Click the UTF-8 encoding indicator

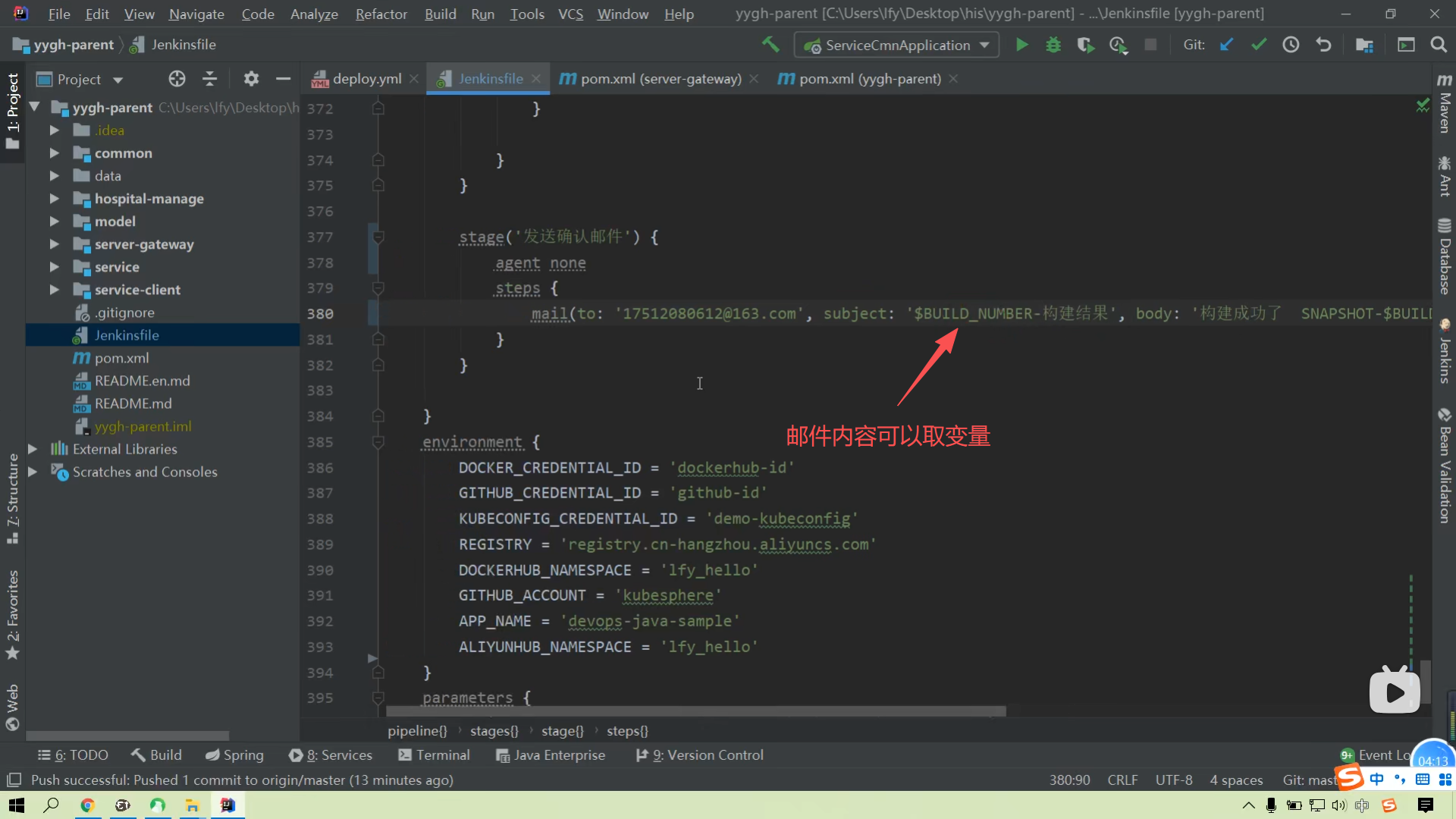(1174, 780)
